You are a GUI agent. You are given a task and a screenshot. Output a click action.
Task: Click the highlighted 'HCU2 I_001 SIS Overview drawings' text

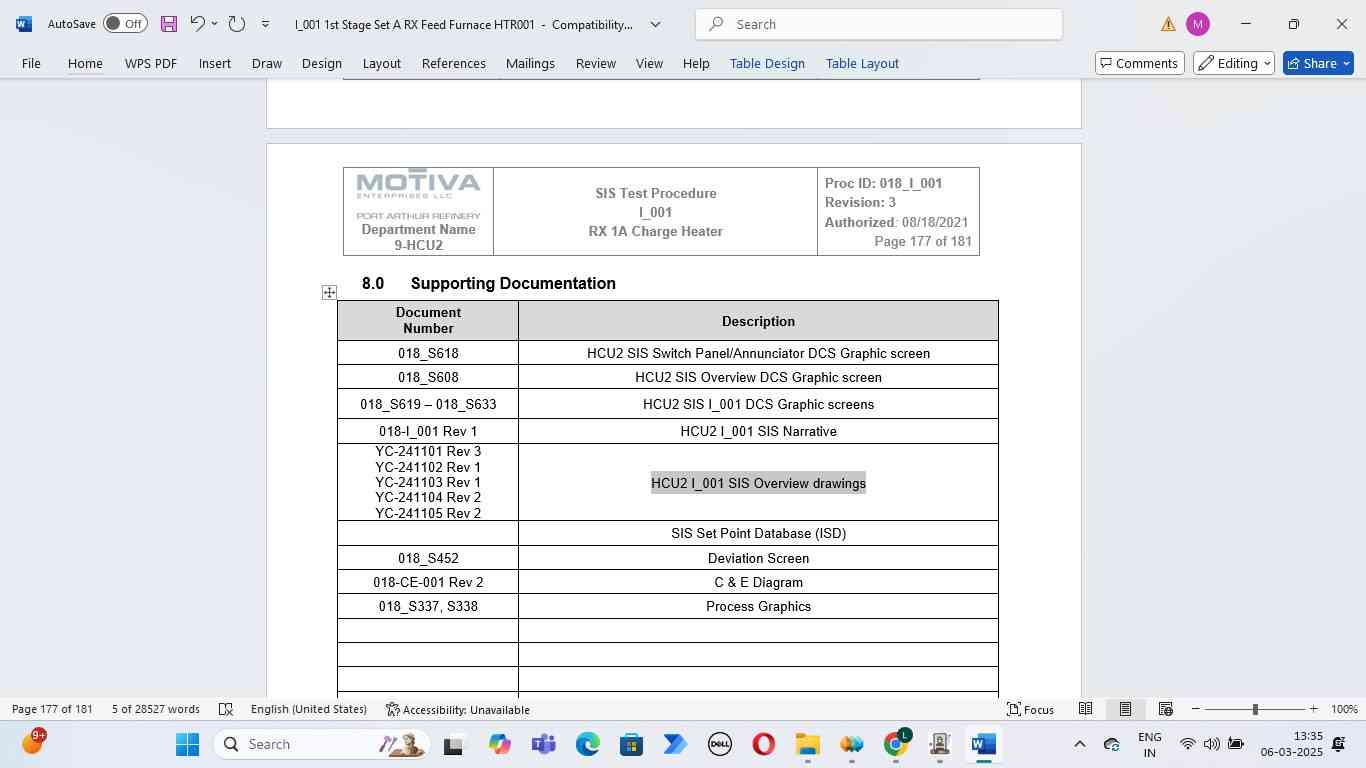click(758, 483)
